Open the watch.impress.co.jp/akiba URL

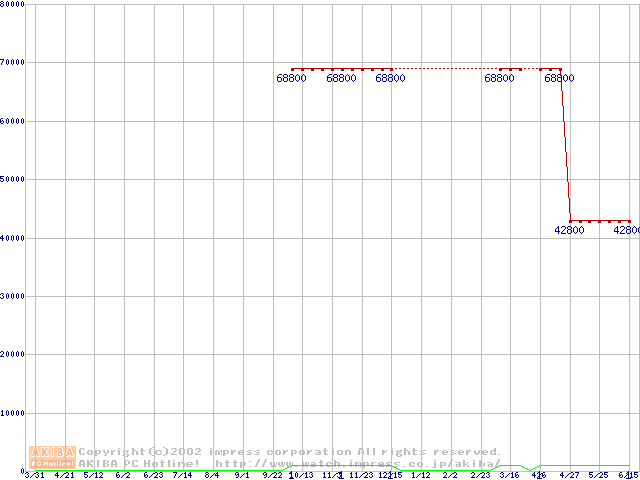[357, 464]
